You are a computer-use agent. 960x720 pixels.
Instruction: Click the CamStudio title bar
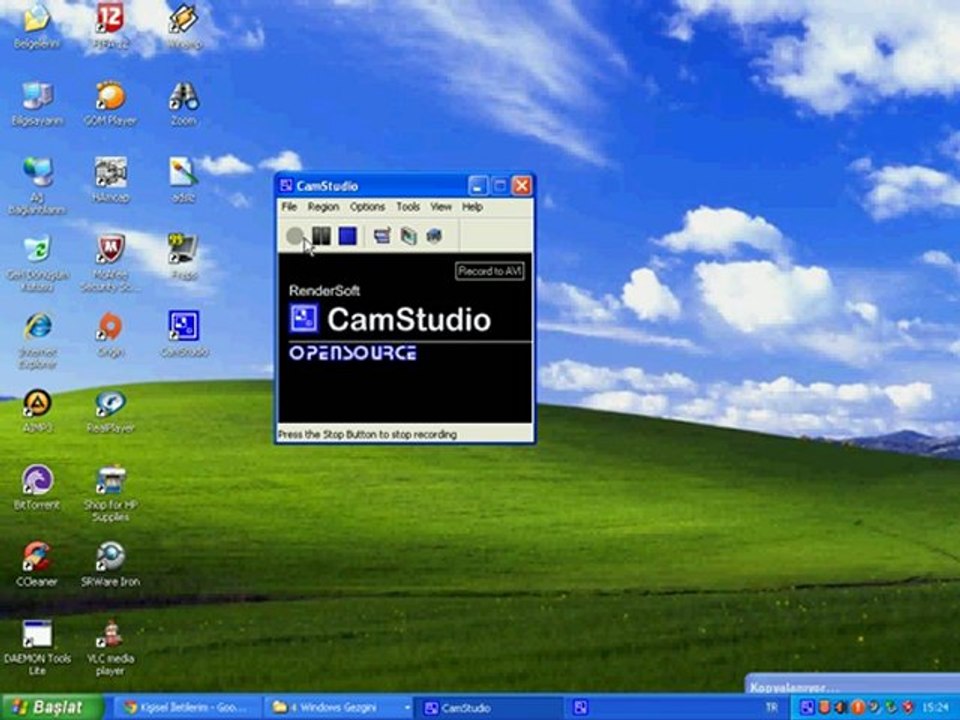pos(373,186)
